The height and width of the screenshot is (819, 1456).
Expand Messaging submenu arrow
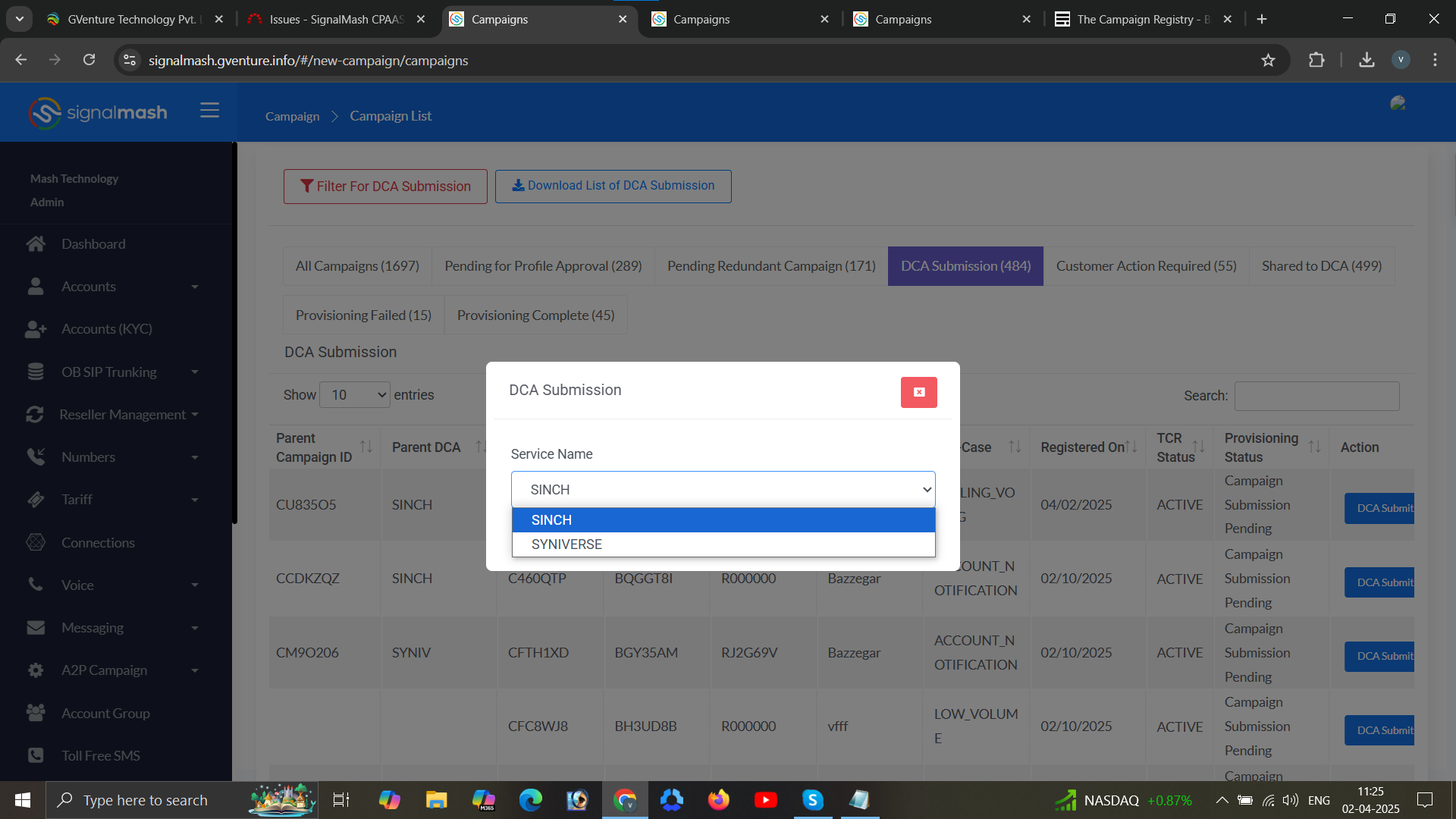195,629
